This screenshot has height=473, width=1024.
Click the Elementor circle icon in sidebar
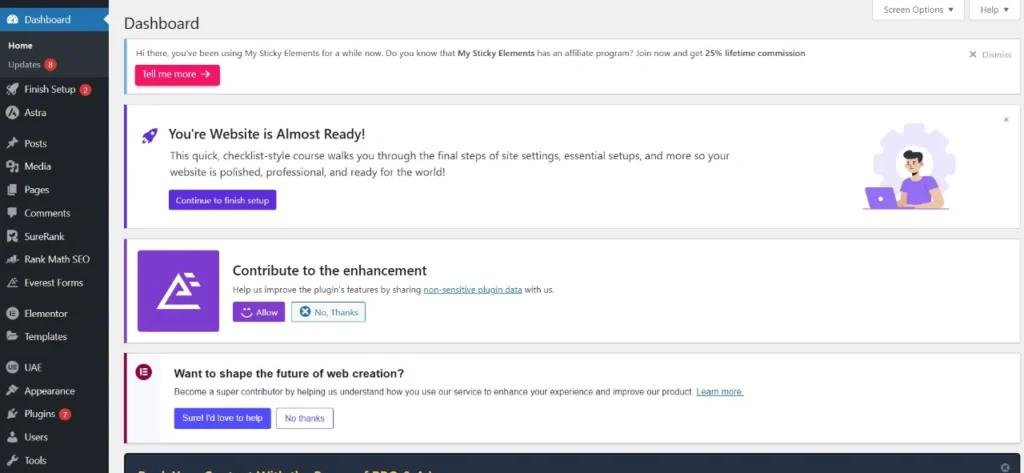click(x=12, y=314)
